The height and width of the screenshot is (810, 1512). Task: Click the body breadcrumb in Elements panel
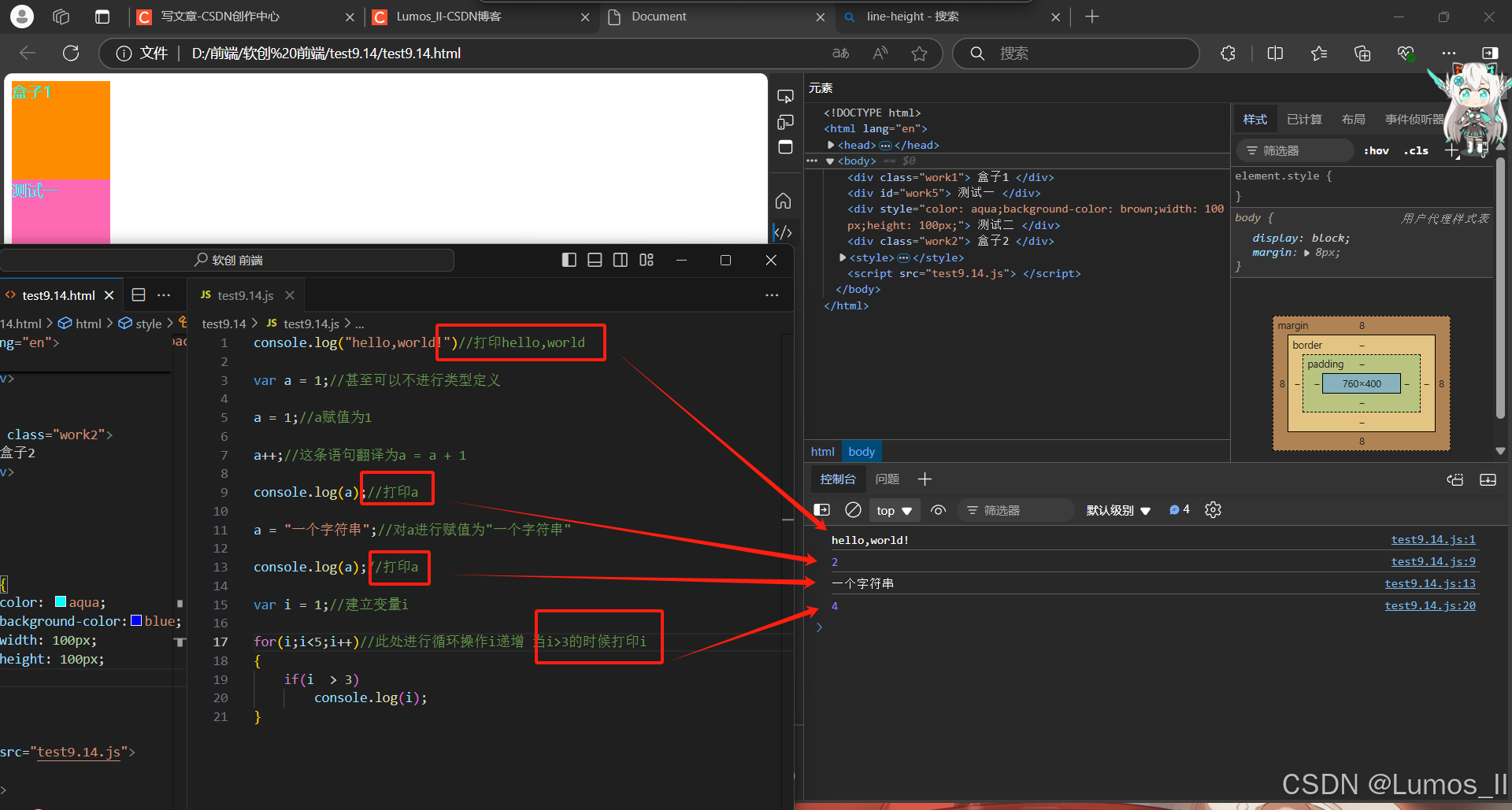coord(862,451)
